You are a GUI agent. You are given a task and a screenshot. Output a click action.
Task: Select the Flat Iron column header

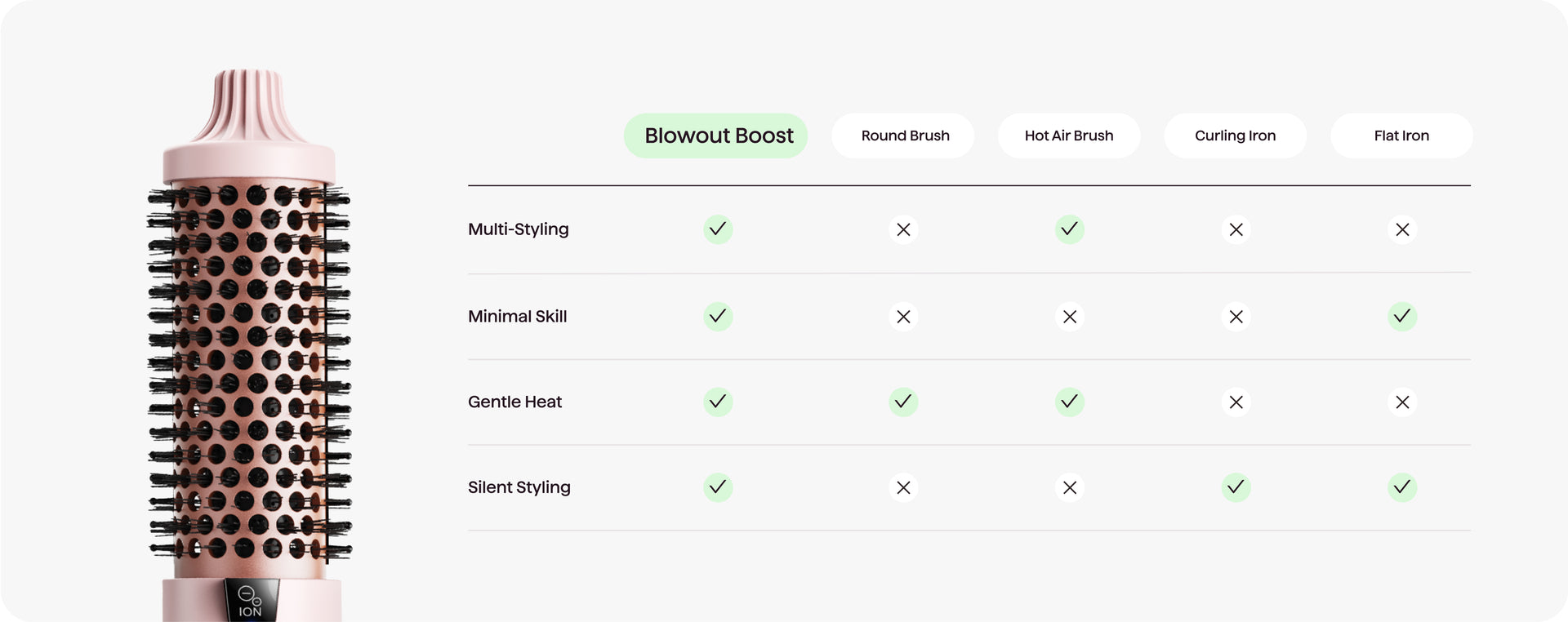pyautogui.click(x=1401, y=136)
